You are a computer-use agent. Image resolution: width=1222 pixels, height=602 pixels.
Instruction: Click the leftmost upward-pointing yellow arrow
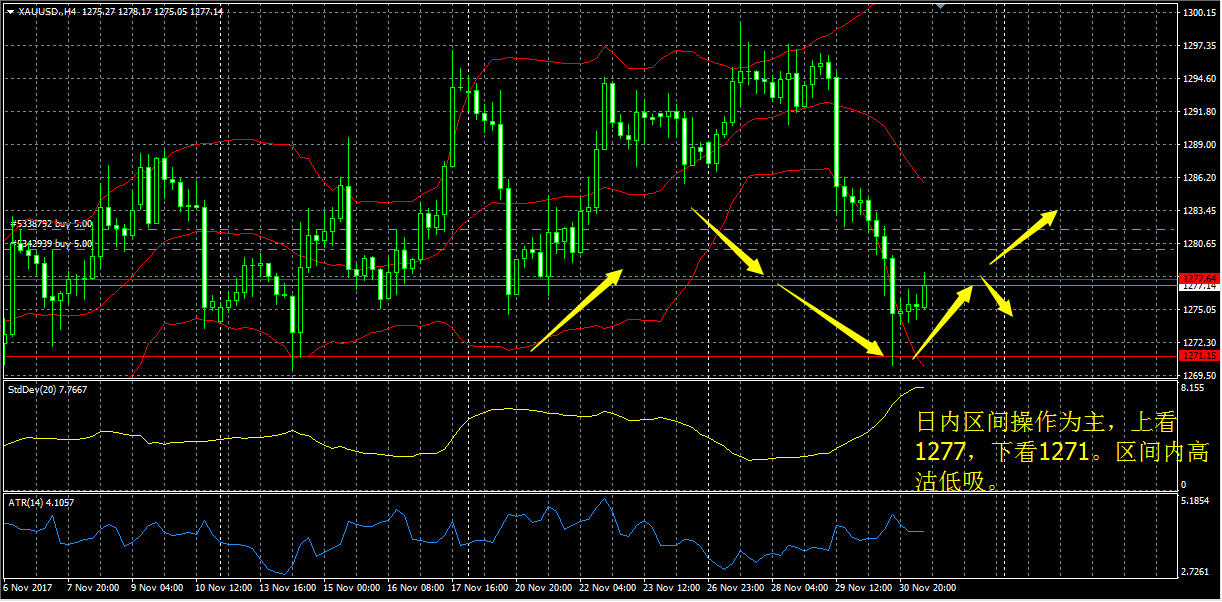point(577,310)
